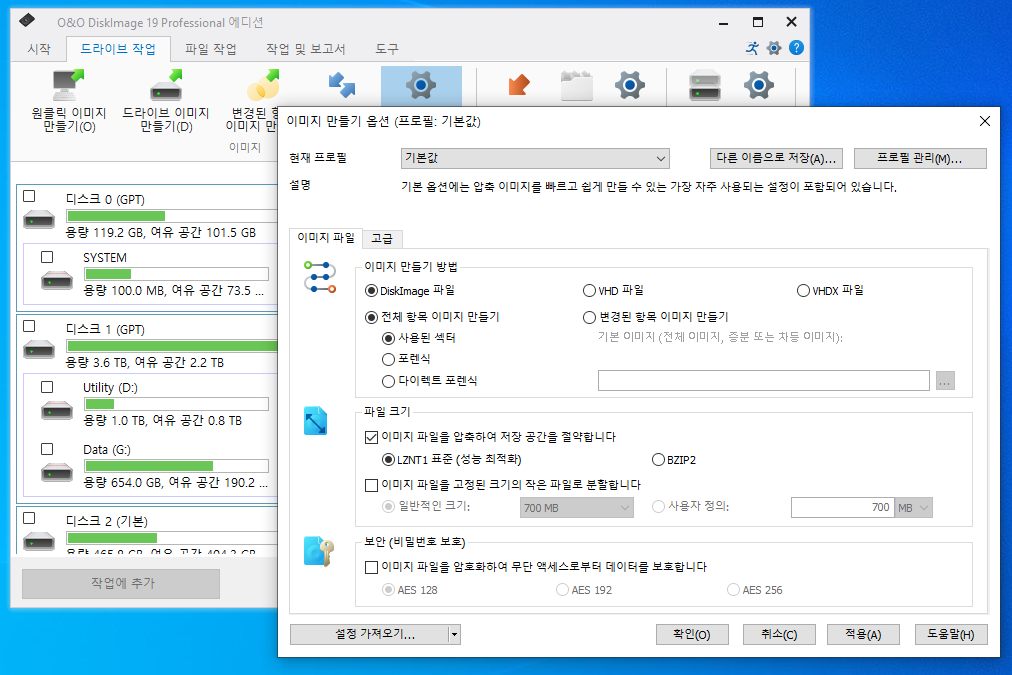Image resolution: width=1012 pixels, height=675 pixels.
Task: Click the Data (G:) usage bar
Action: 176,466
